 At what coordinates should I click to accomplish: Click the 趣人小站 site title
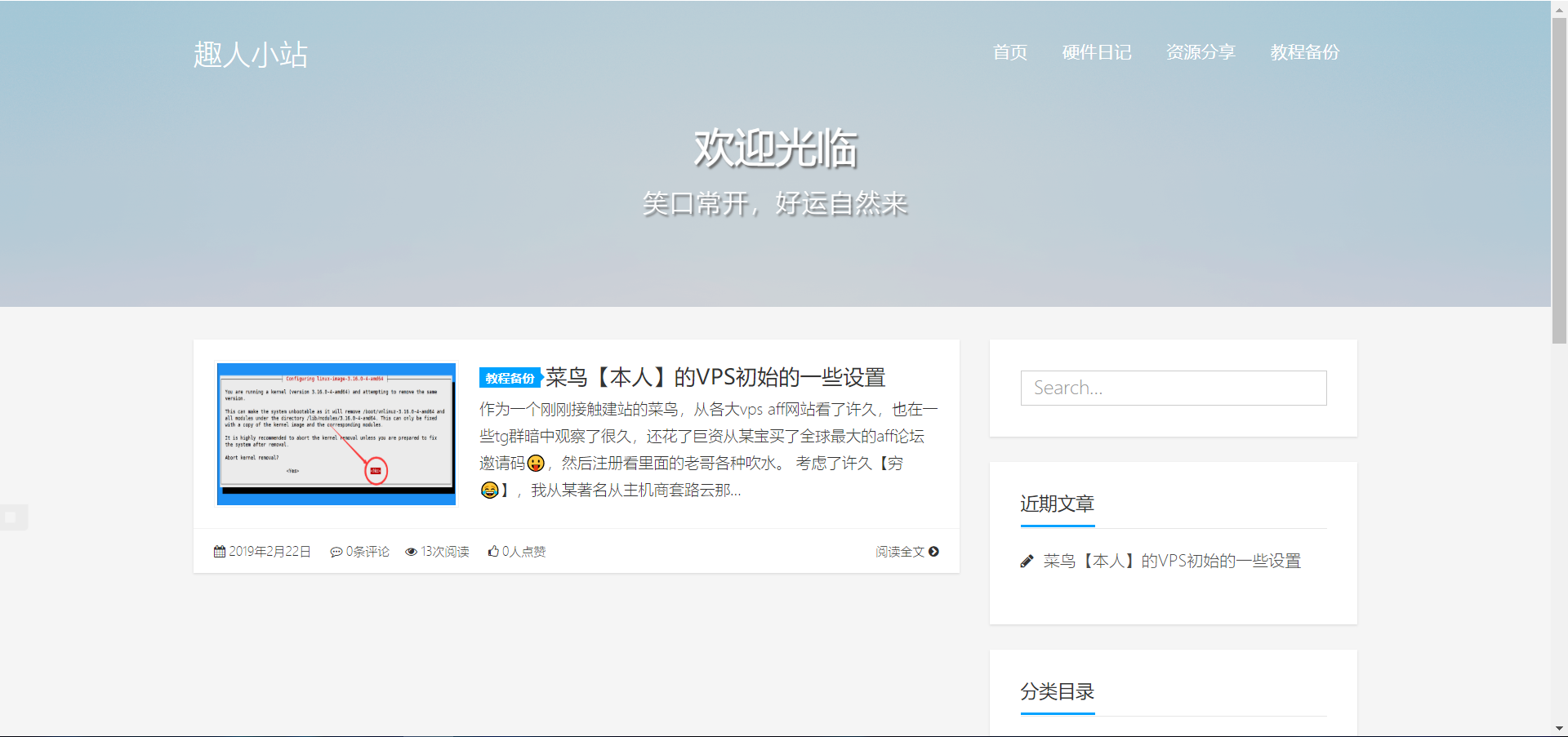(250, 55)
